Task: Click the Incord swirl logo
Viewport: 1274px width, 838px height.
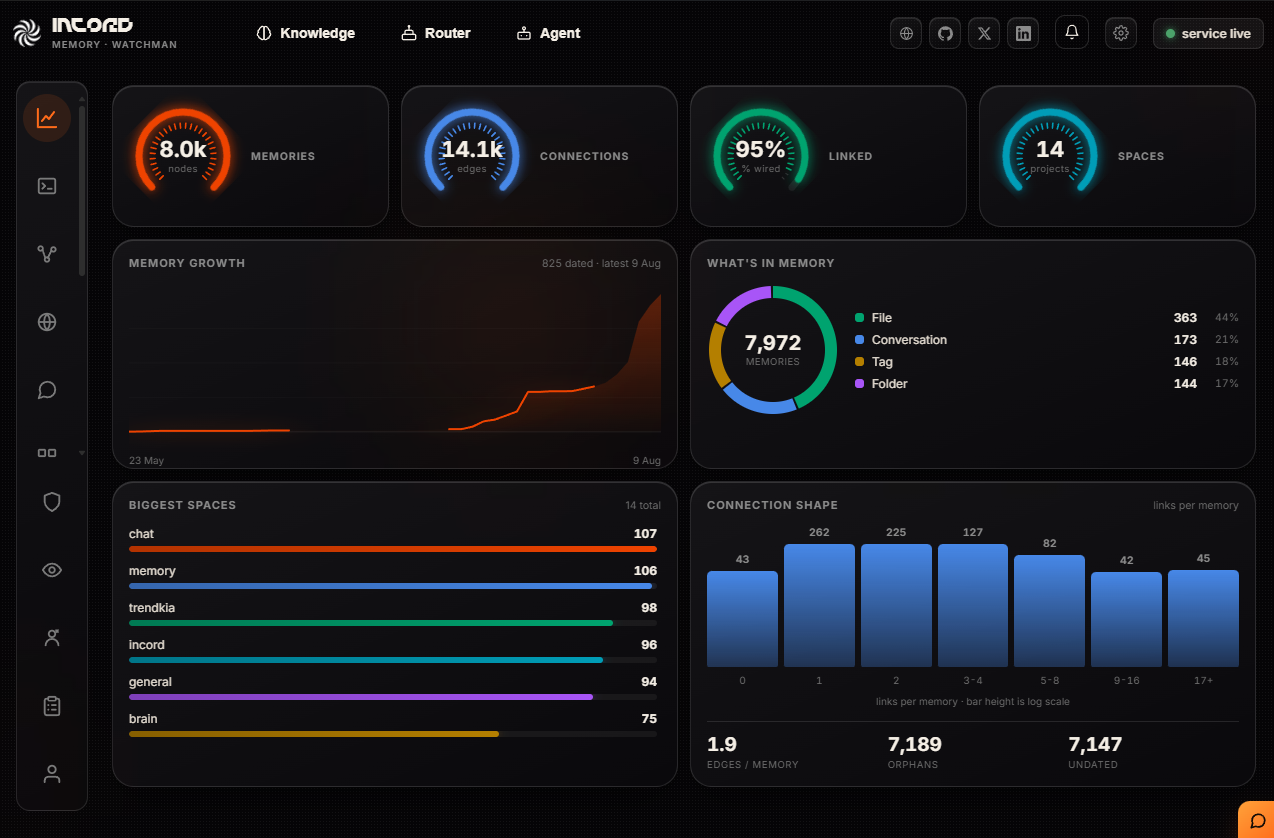Action: coord(26,33)
